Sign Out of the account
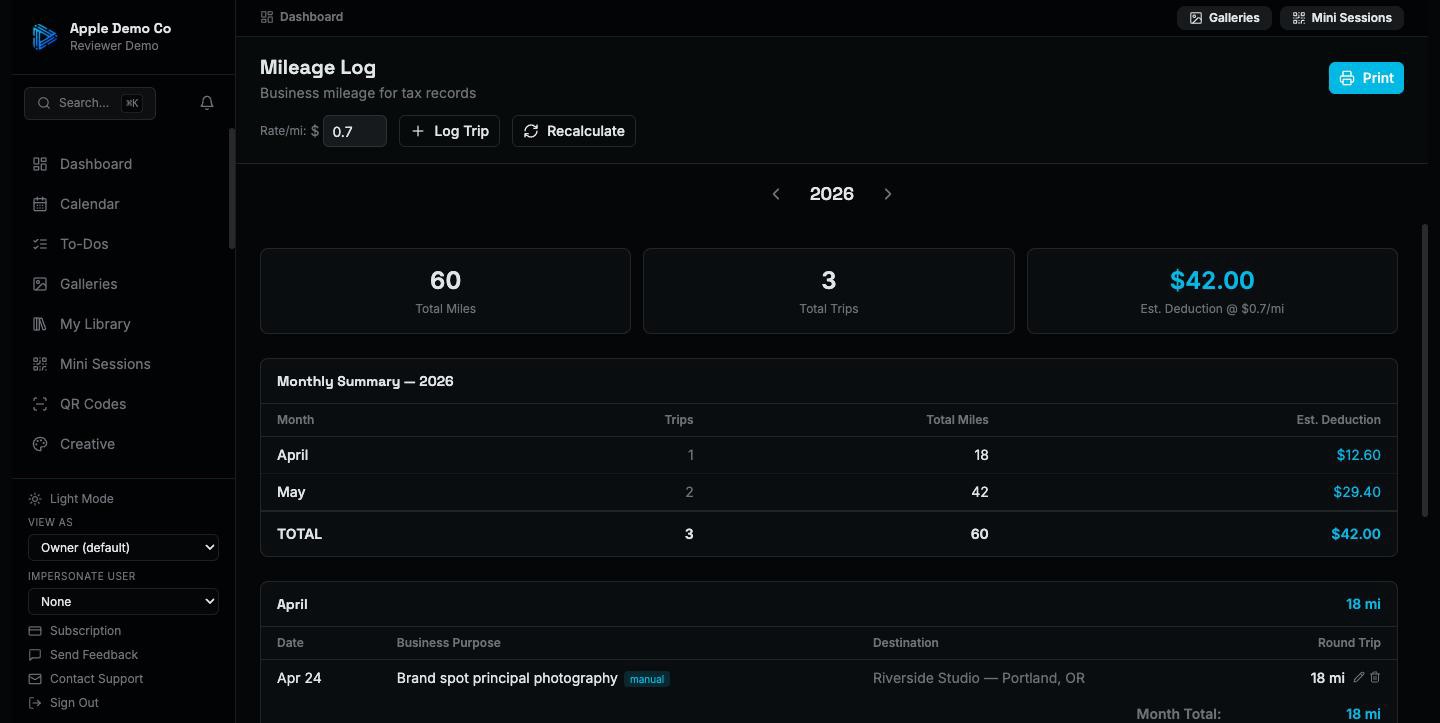This screenshot has height=723, width=1440. coord(64,703)
